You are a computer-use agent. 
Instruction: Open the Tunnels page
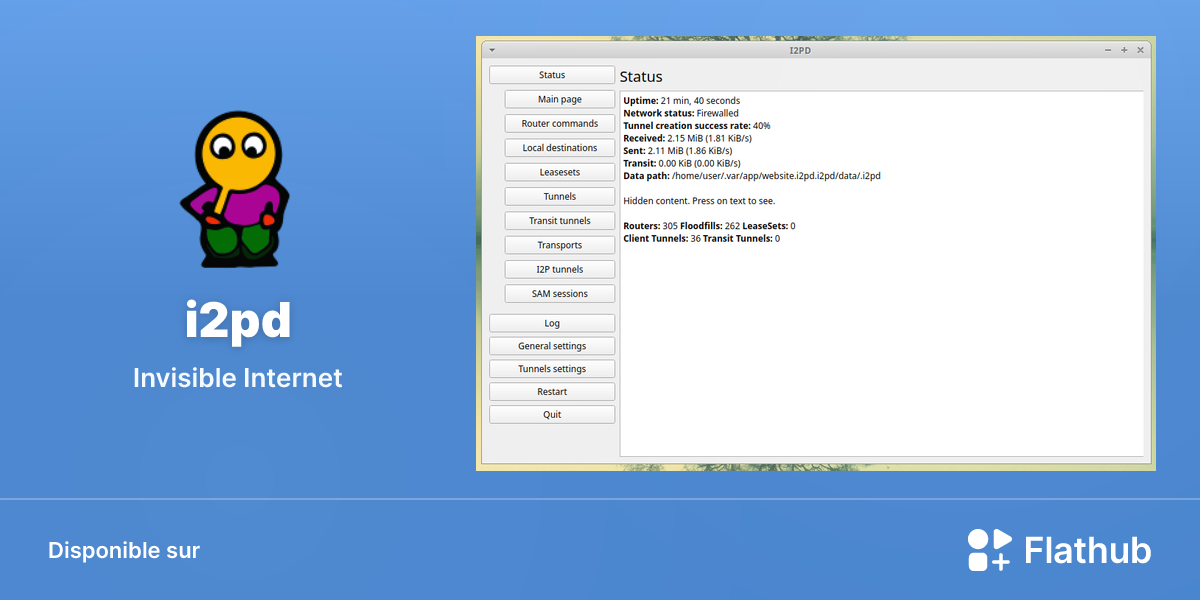pos(560,196)
